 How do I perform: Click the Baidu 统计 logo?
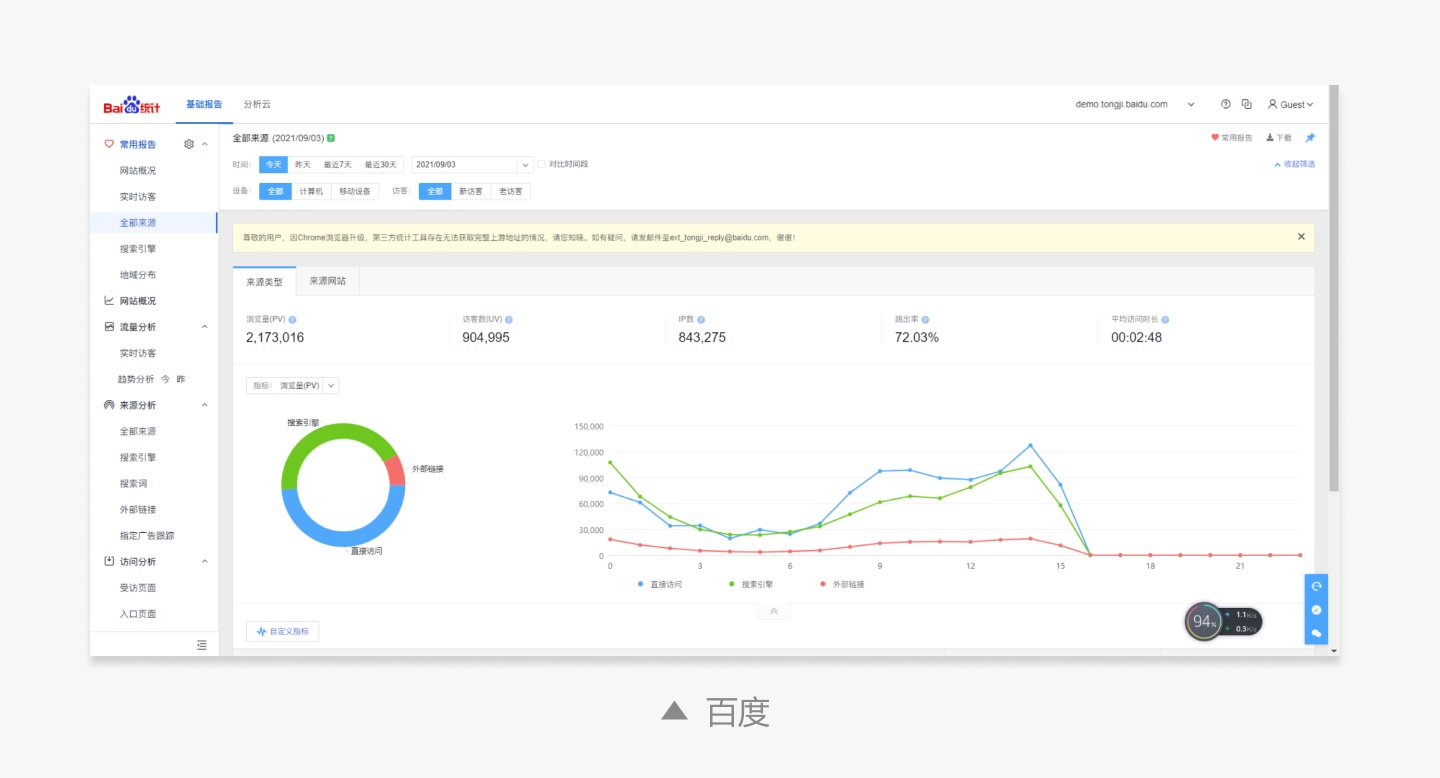132,105
